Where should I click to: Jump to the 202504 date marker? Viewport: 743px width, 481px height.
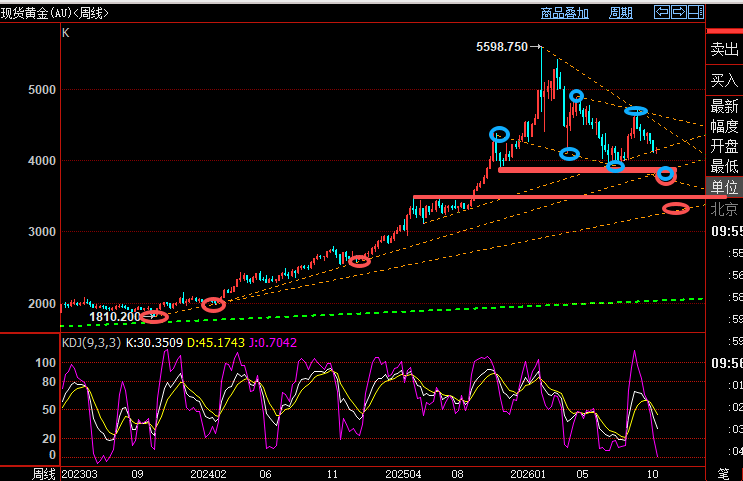[x=403, y=474]
